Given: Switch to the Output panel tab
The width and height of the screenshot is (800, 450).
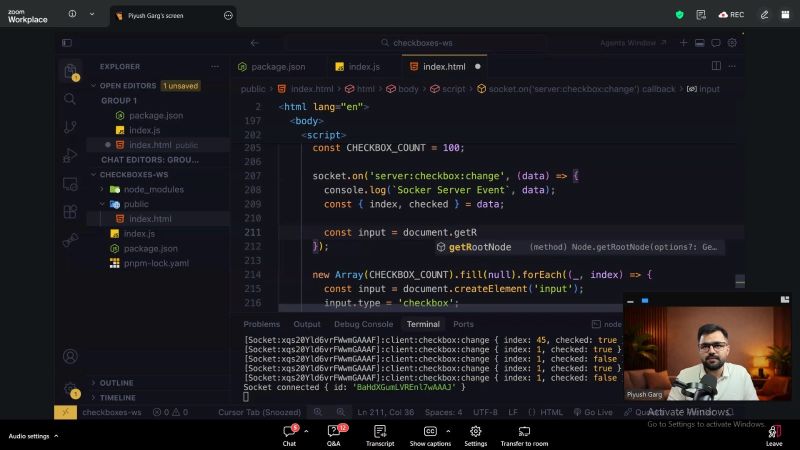Looking at the screenshot, I should tap(307, 324).
